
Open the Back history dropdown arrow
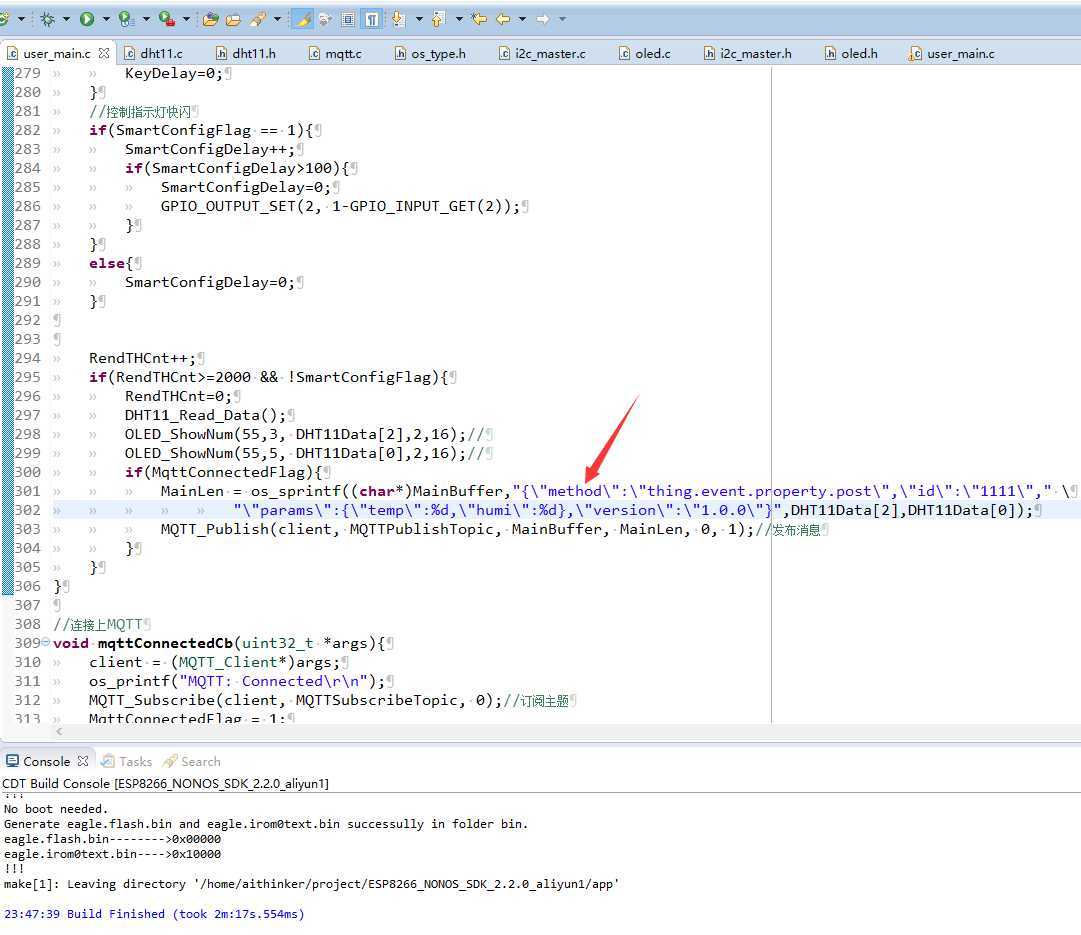[x=523, y=19]
